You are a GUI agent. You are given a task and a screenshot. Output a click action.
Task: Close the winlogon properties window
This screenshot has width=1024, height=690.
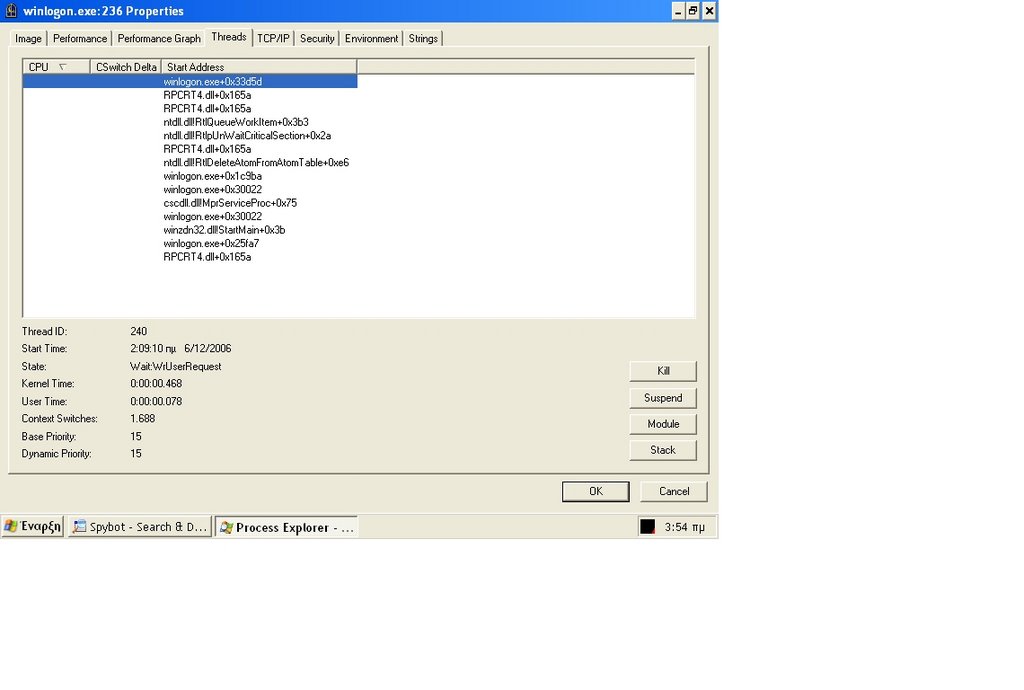click(709, 10)
